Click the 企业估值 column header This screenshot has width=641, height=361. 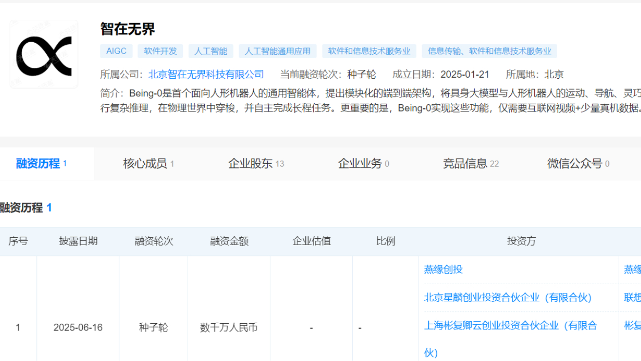click(312, 241)
